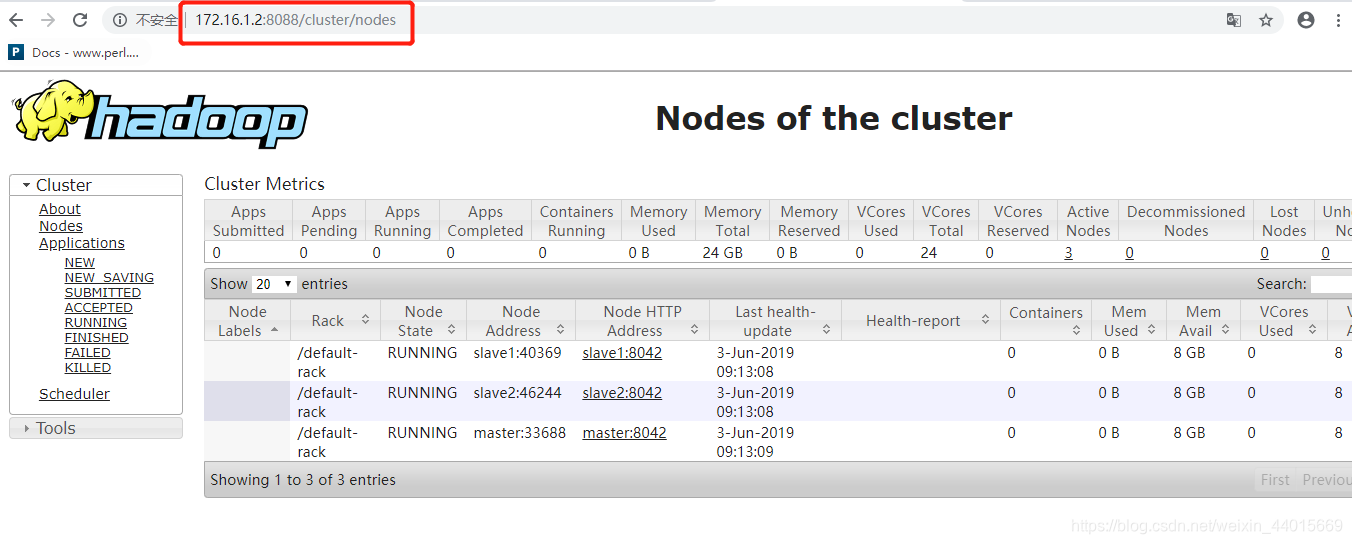Filter applications by SUBMITTED state
Screen dimensions: 1352x544
[103, 293]
